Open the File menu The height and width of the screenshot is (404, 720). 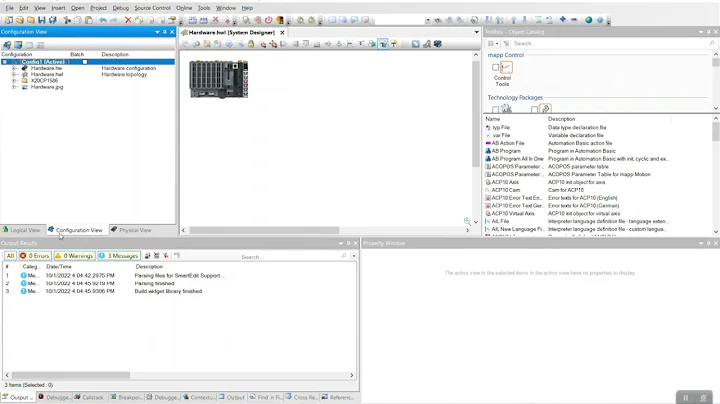pyautogui.click(x=10, y=8)
